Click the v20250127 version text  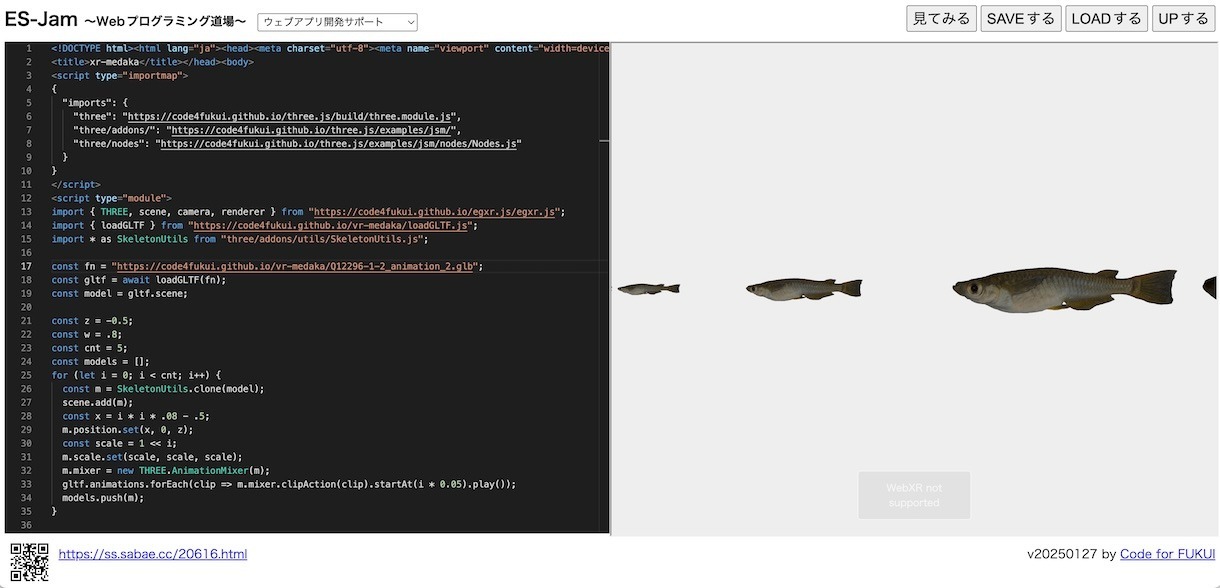[1062, 554]
